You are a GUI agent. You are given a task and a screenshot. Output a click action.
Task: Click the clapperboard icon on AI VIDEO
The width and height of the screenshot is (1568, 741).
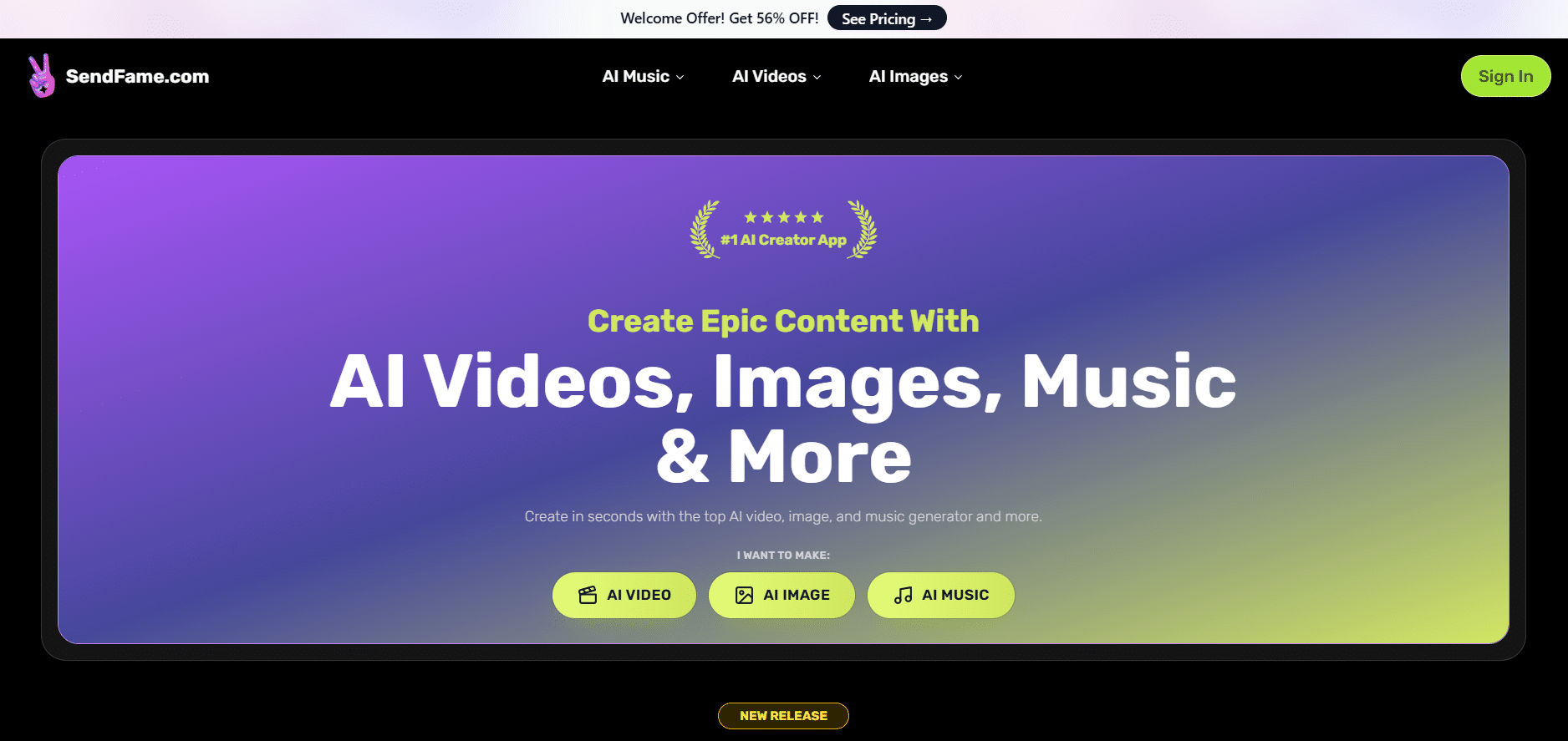[x=588, y=595]
